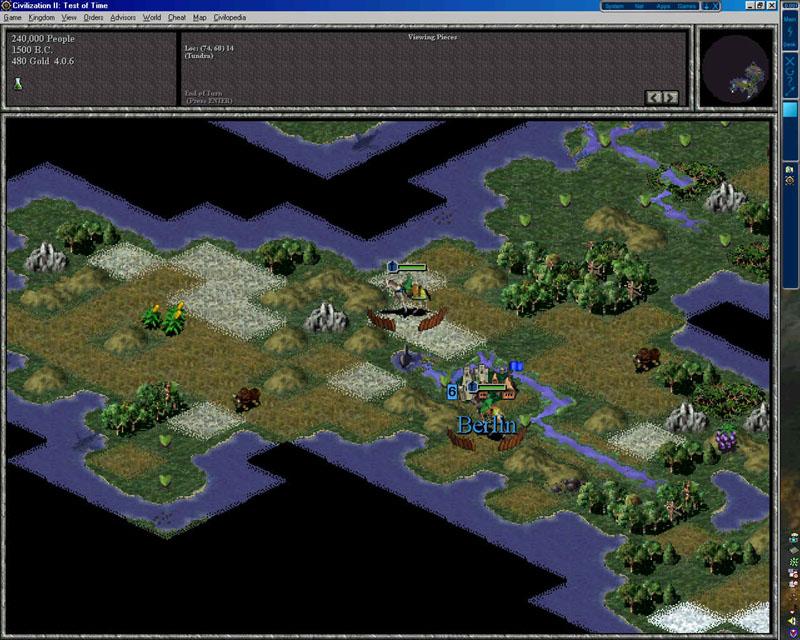Click the lightning bolt icon in the side panel
The image size is (800, 640).
790,32
